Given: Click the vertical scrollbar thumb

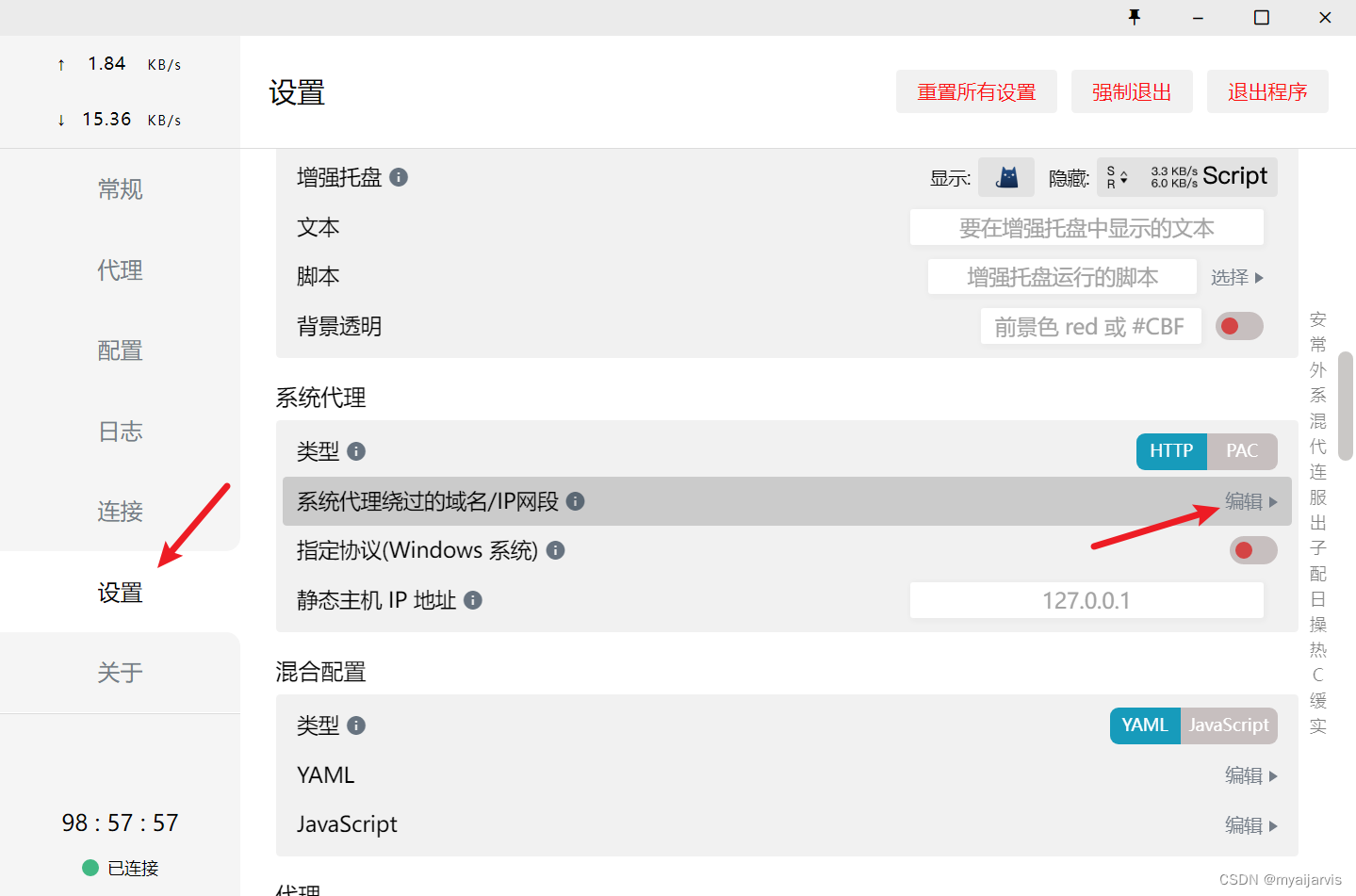Looking at the screenshot, I should (x=1346, y=406).
